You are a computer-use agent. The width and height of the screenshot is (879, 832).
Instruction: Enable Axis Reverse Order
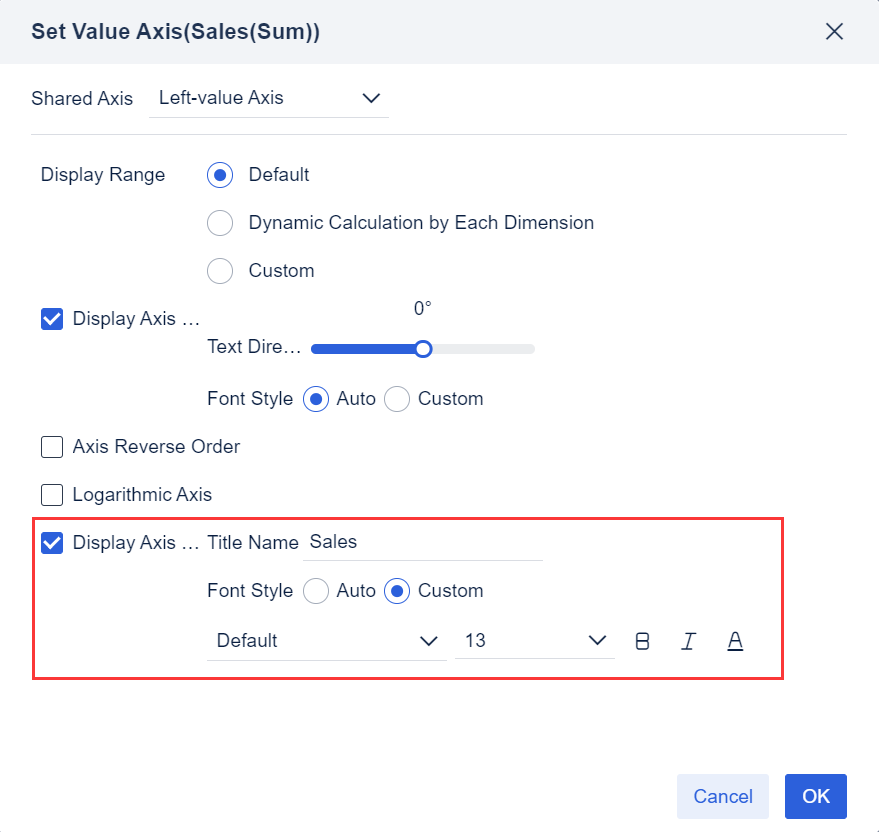click(51, 447)
